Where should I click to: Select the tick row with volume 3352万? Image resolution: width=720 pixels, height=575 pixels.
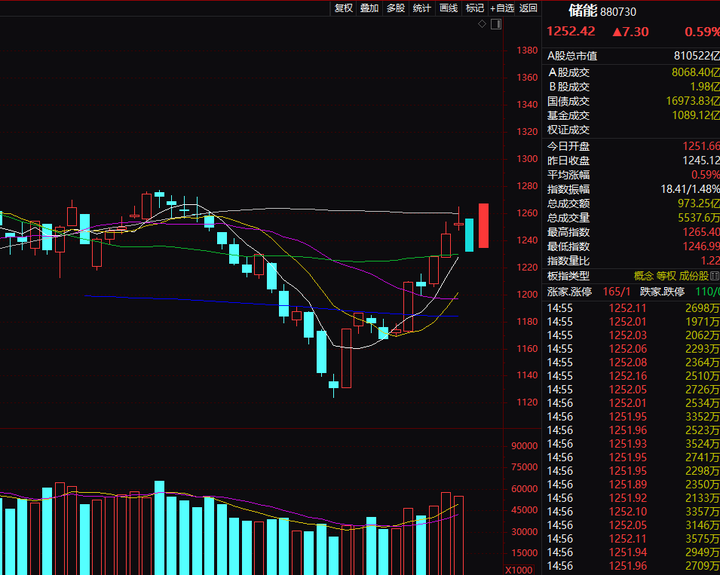[x=633, y=417]
